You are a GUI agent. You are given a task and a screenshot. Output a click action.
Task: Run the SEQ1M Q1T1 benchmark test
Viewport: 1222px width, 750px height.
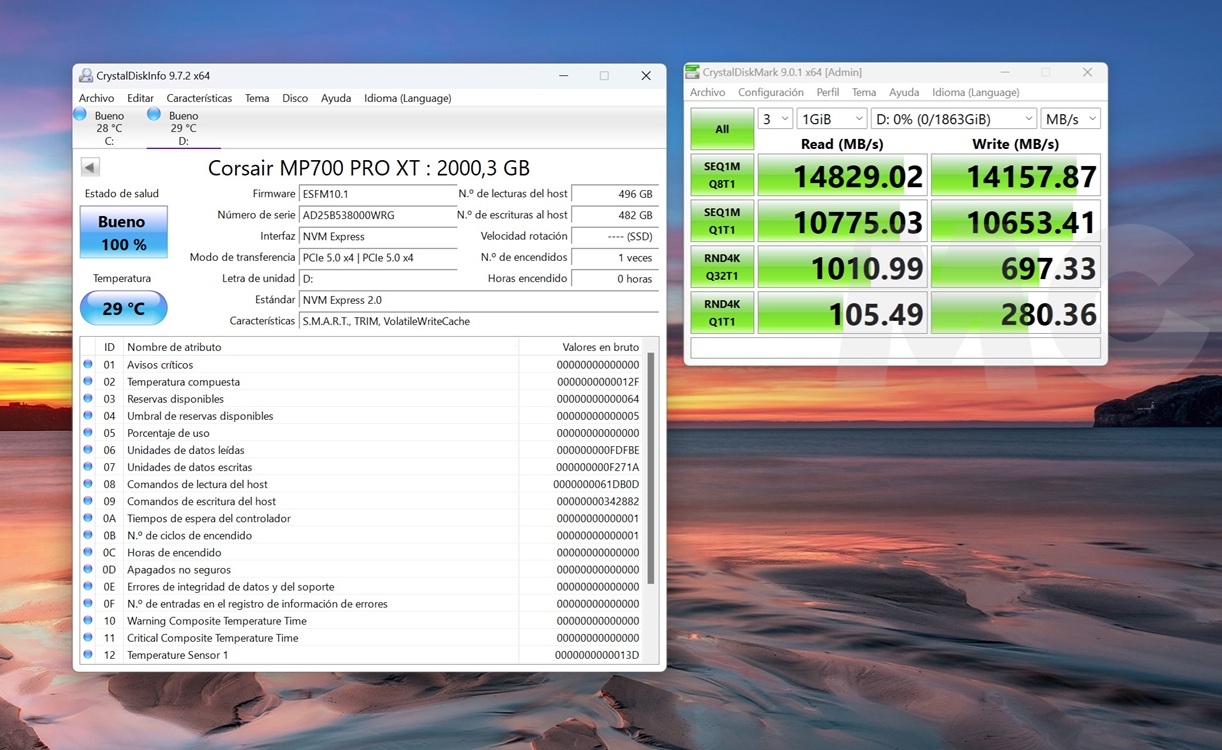point(721,220)
